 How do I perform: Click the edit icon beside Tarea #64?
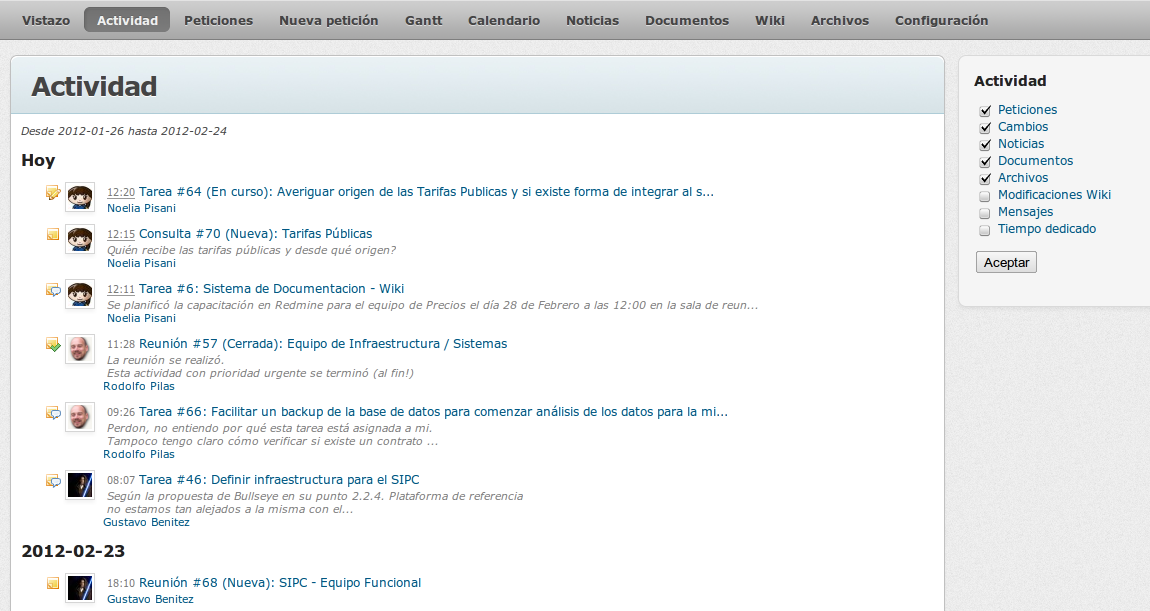click(53, 192)
